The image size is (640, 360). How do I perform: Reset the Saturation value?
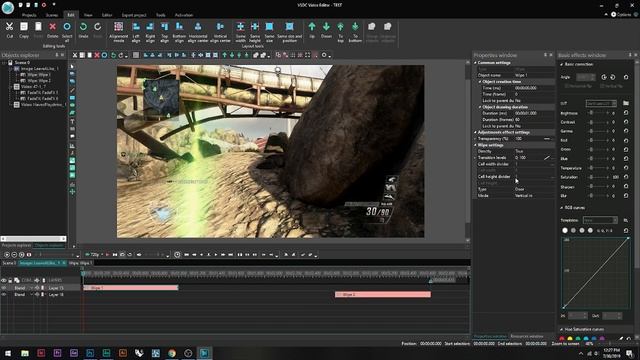[x=626, y=177]
